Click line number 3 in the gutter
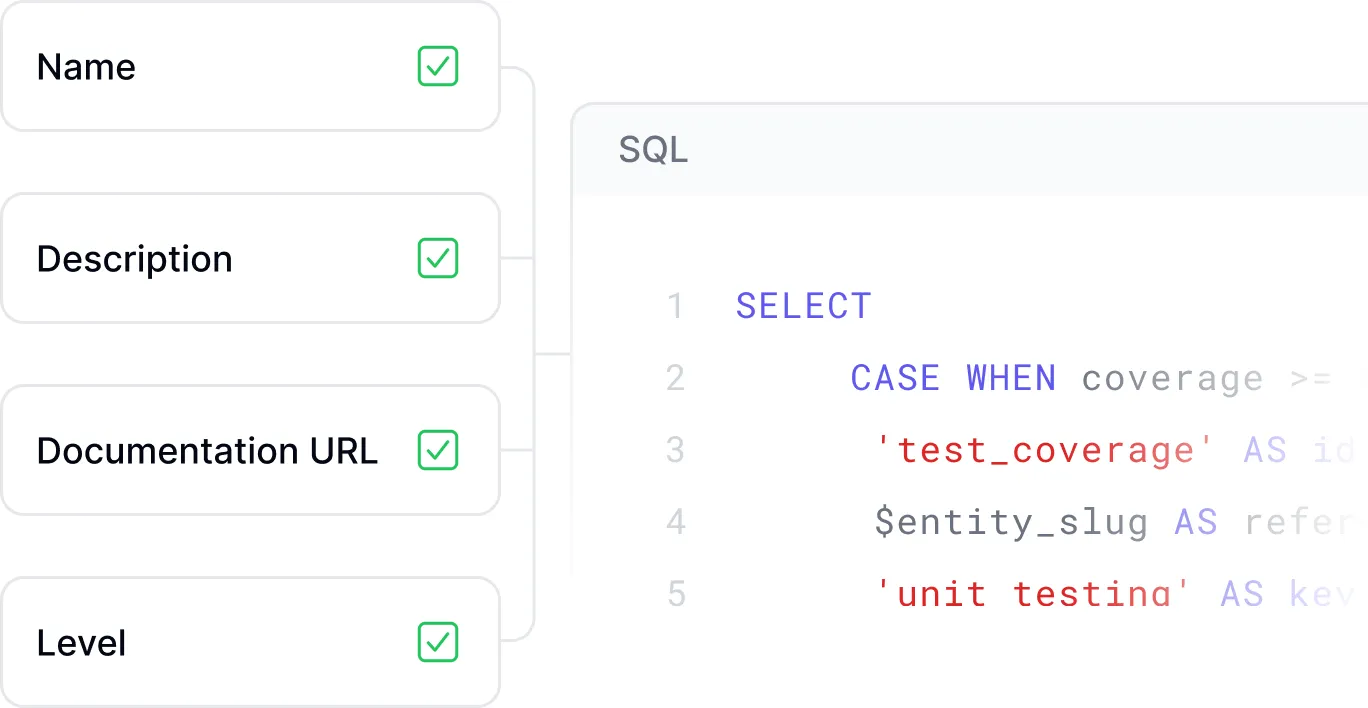 pyautogui.click(x=676, y=450)
